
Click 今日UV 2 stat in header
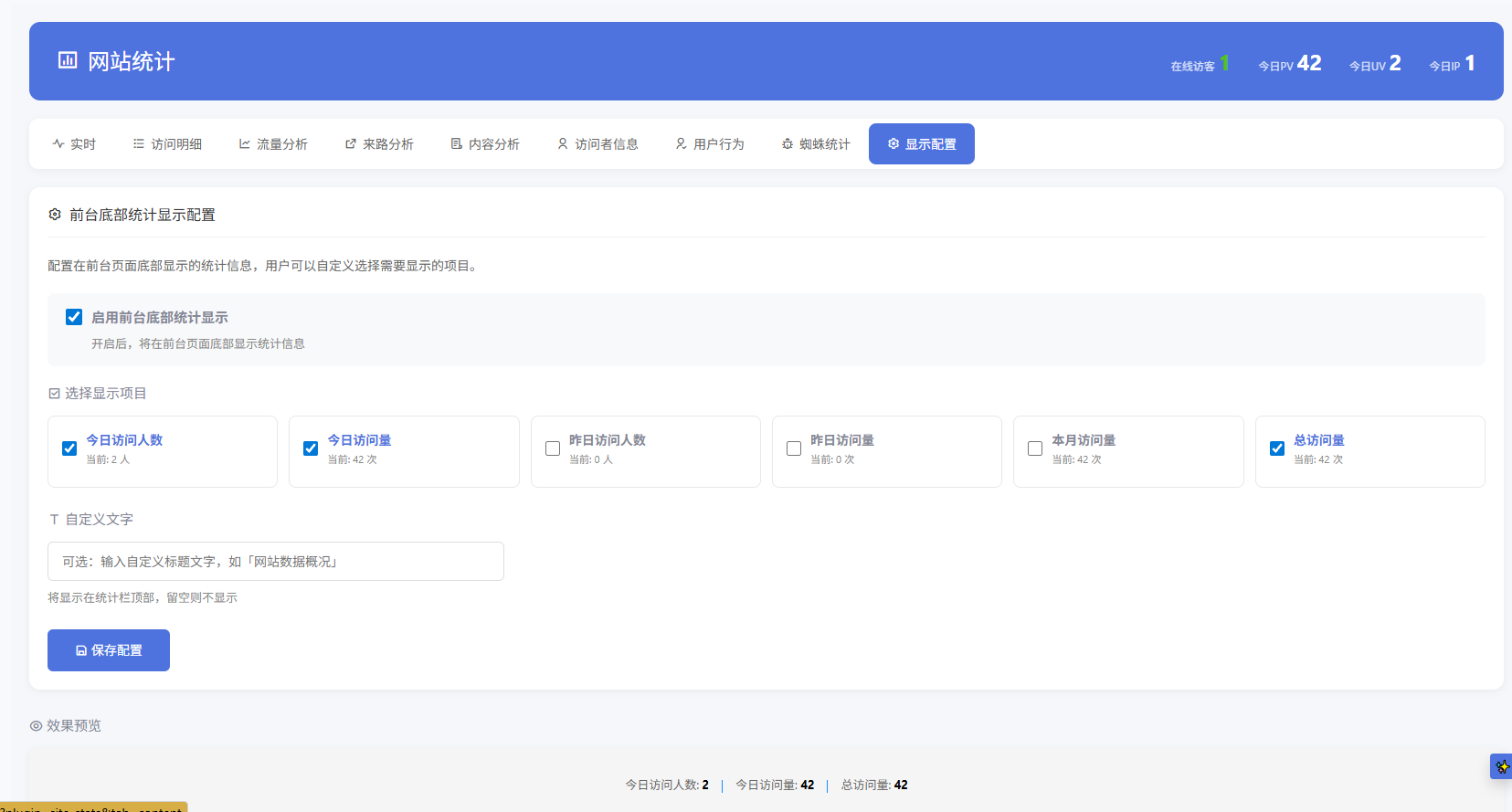(1375, 64)
